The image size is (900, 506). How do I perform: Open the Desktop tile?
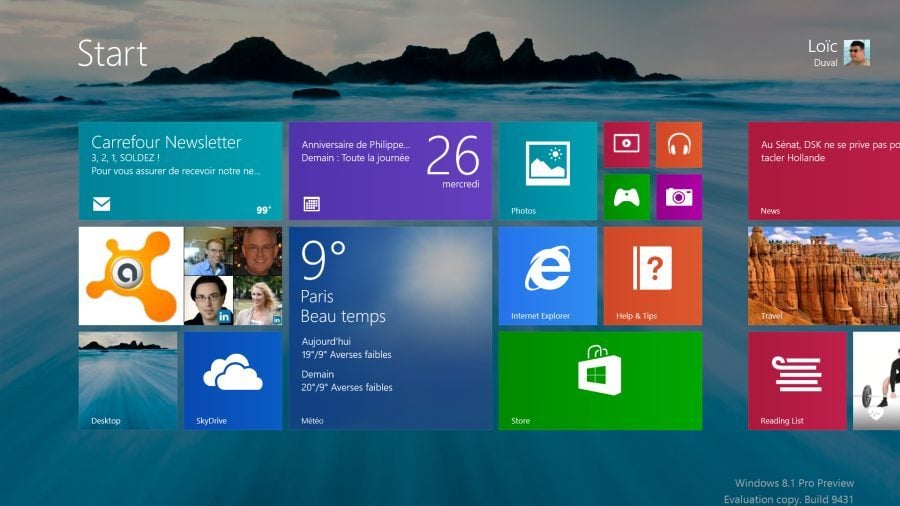pyautogui.click(x=127, y=380)
